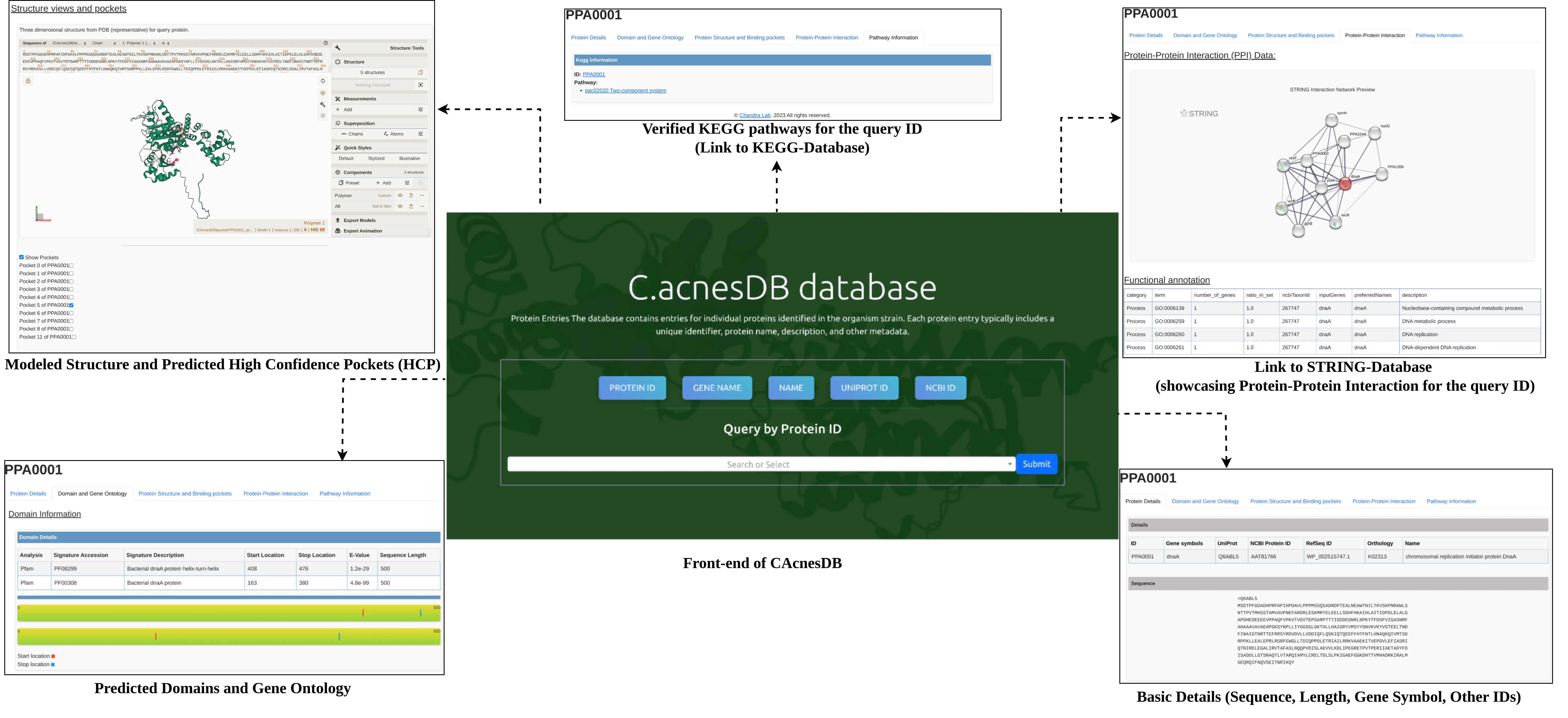
Task: Expand the Export Models section
Action: coord(359,220)
